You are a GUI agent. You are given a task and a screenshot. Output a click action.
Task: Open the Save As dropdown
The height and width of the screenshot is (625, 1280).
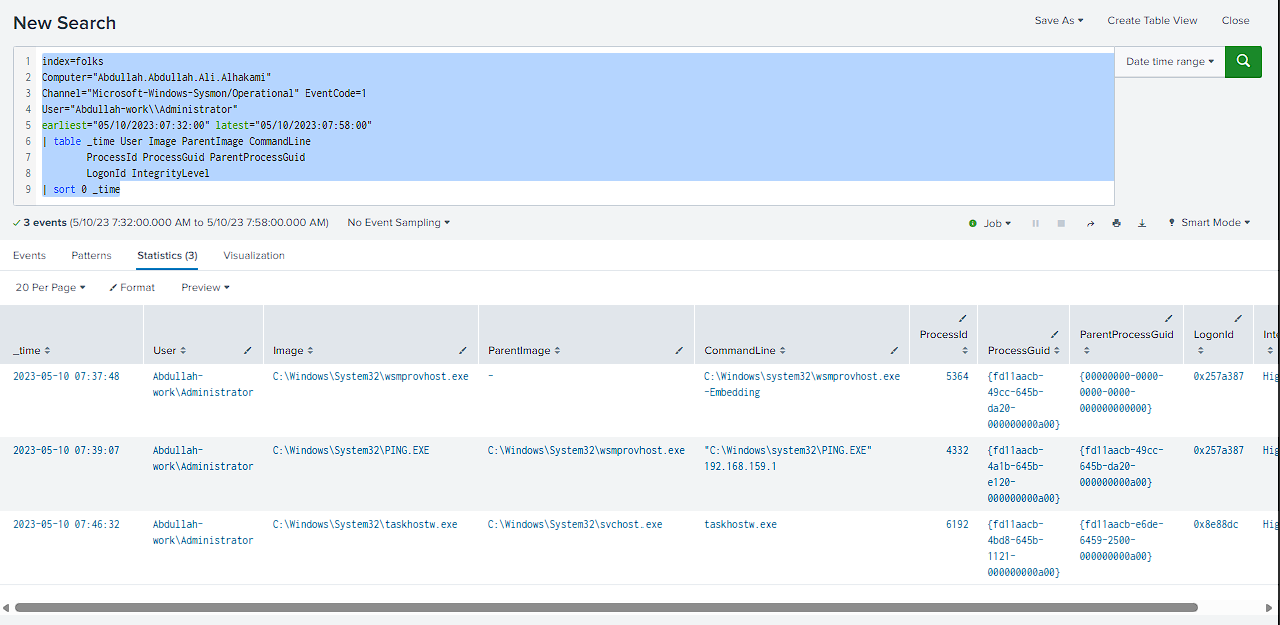pyautogui.click(x=1058, y=20)
